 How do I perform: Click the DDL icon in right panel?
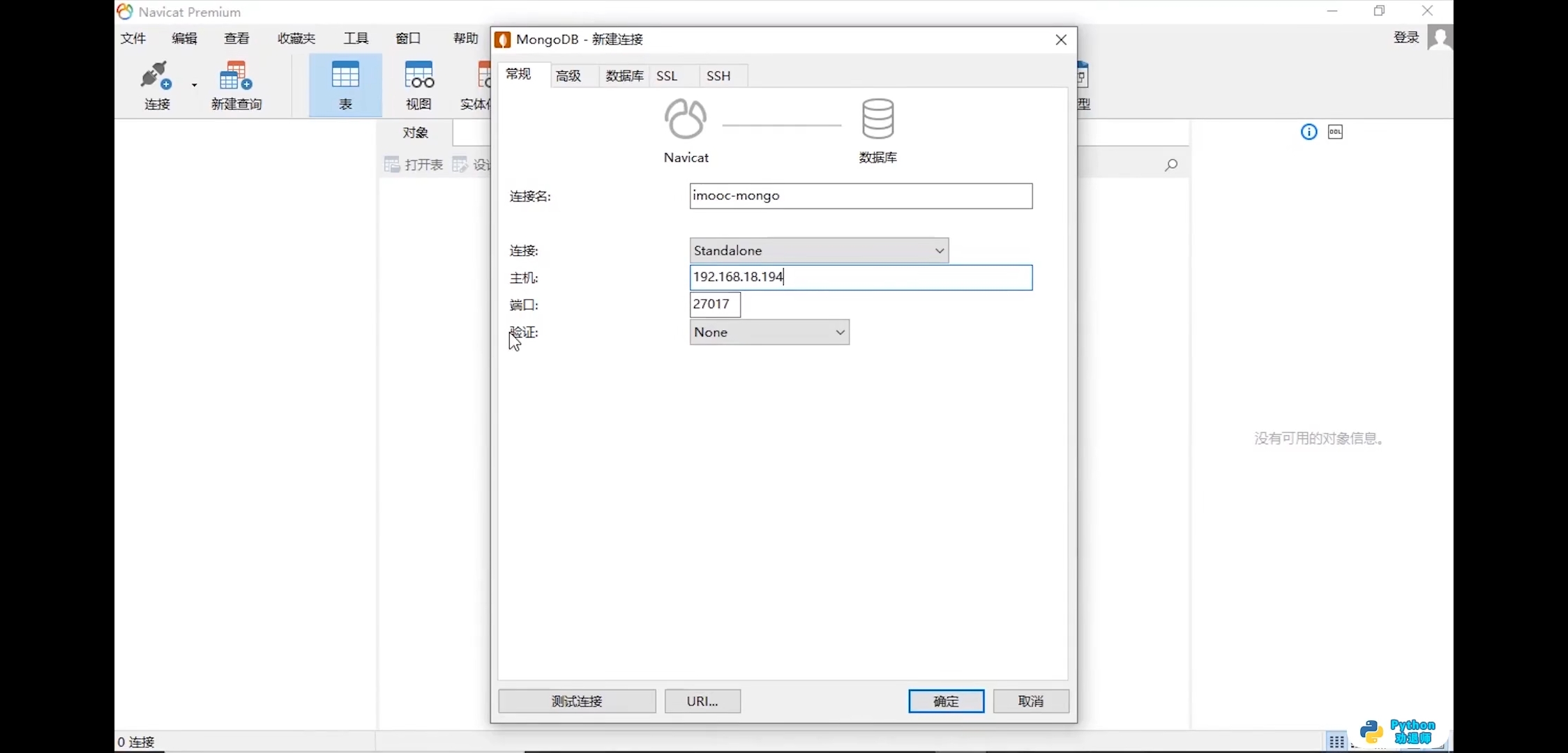point(1335,132)
